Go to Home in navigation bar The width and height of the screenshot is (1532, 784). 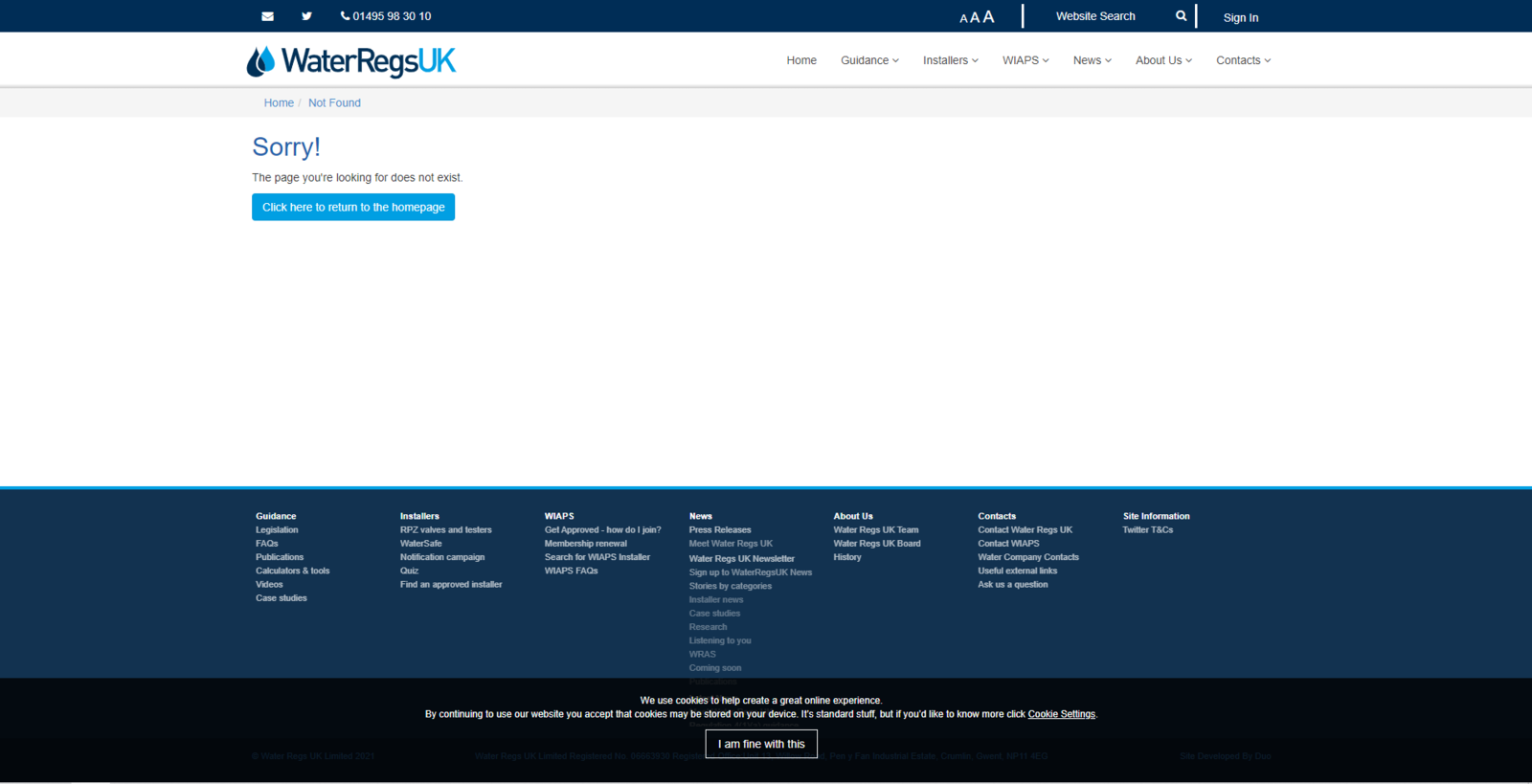[x=801, y=60]
